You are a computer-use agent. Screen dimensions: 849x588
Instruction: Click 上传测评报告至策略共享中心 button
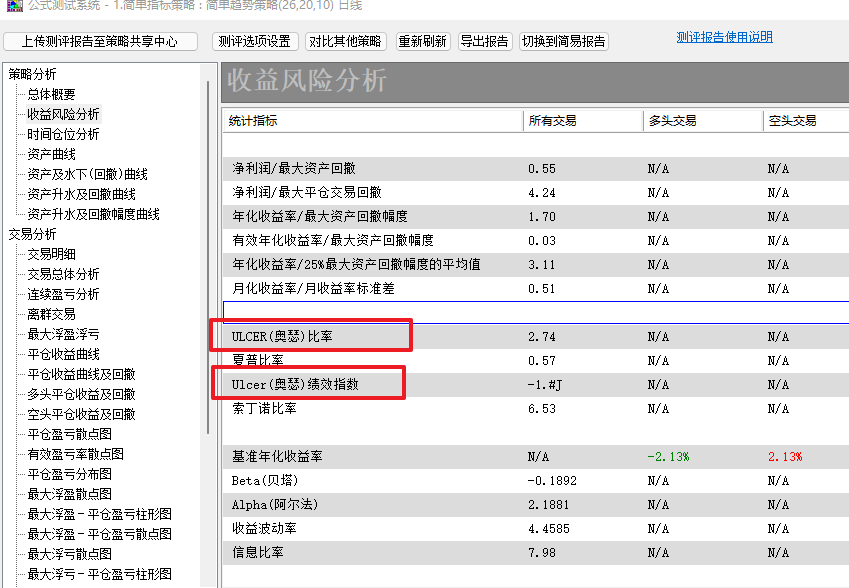[100, 42]
